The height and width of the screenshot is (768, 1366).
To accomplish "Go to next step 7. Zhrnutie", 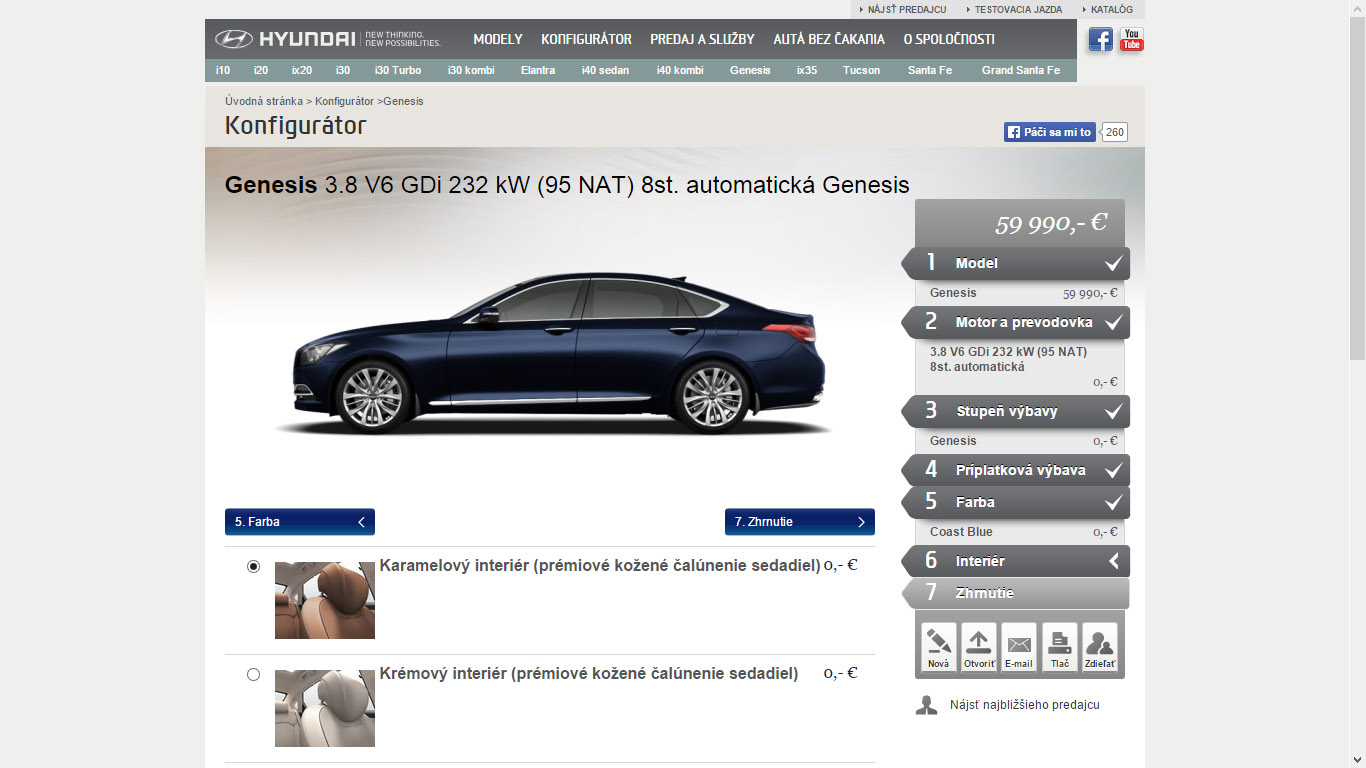I will click(x=799, y=522).
